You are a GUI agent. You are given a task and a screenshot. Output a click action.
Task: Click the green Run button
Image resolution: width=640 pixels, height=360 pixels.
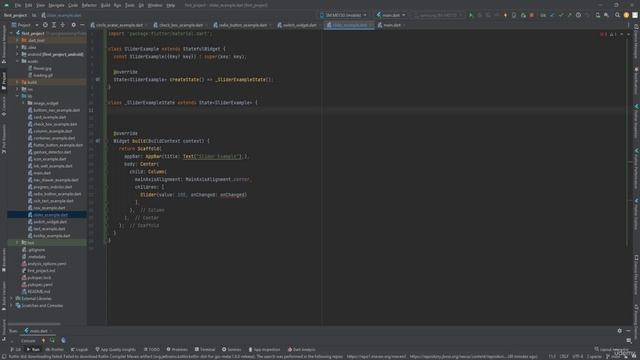(x=471, y=15)
